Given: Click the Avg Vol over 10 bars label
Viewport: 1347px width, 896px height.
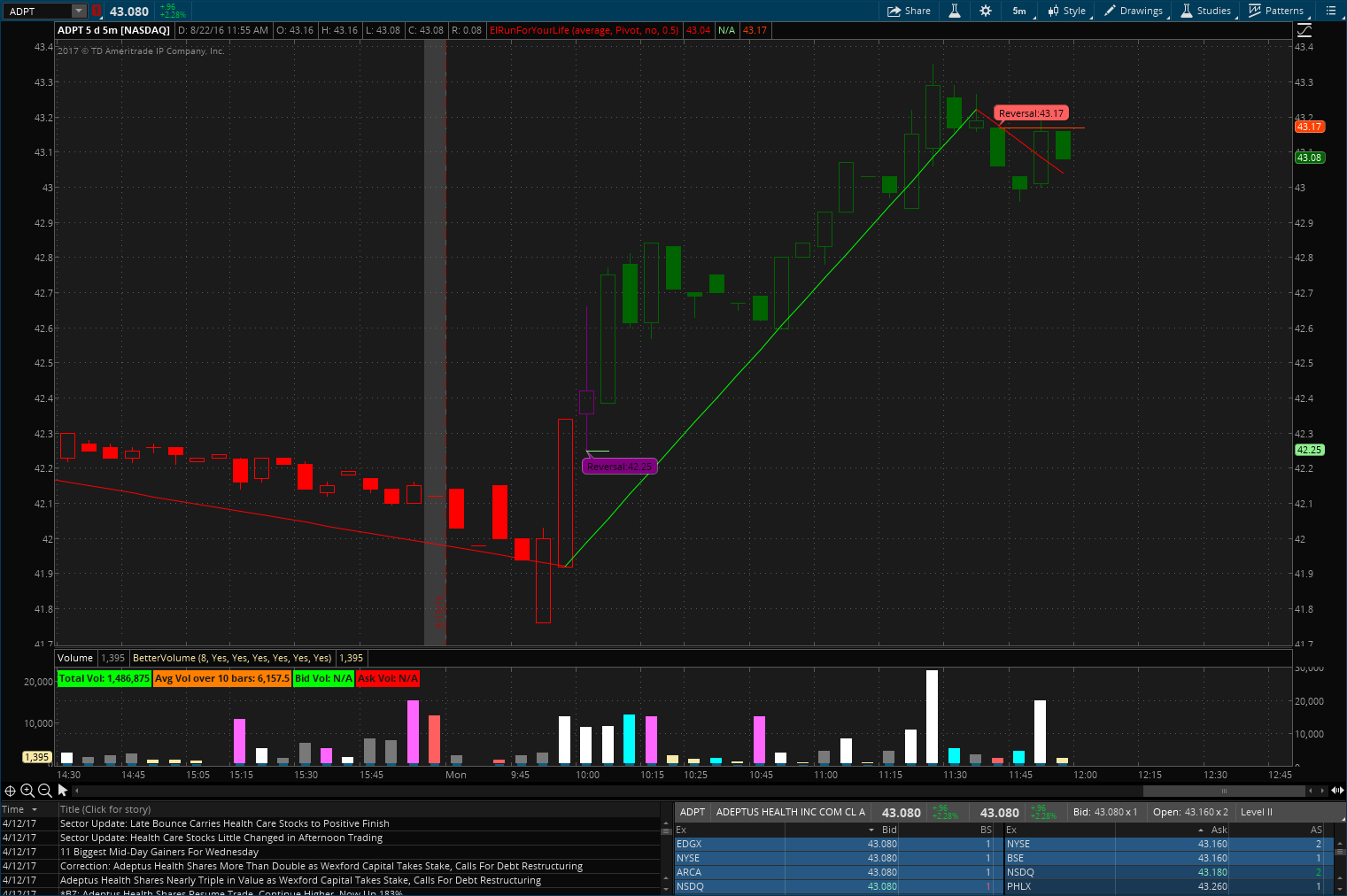Looking at the screenshot, I should (222, 678).
